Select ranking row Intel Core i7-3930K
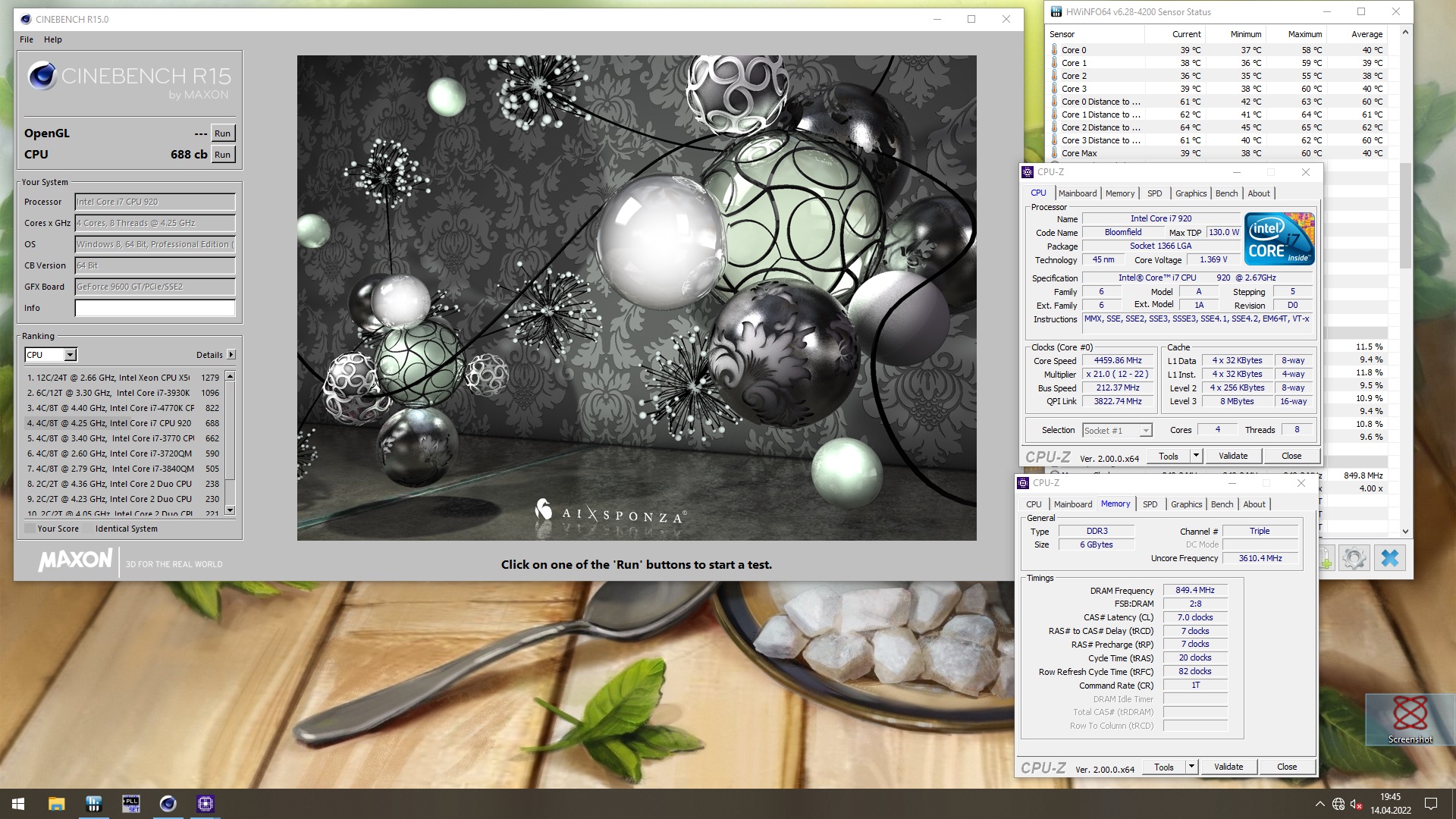The image size is (1456, 819). pos(124,393)
